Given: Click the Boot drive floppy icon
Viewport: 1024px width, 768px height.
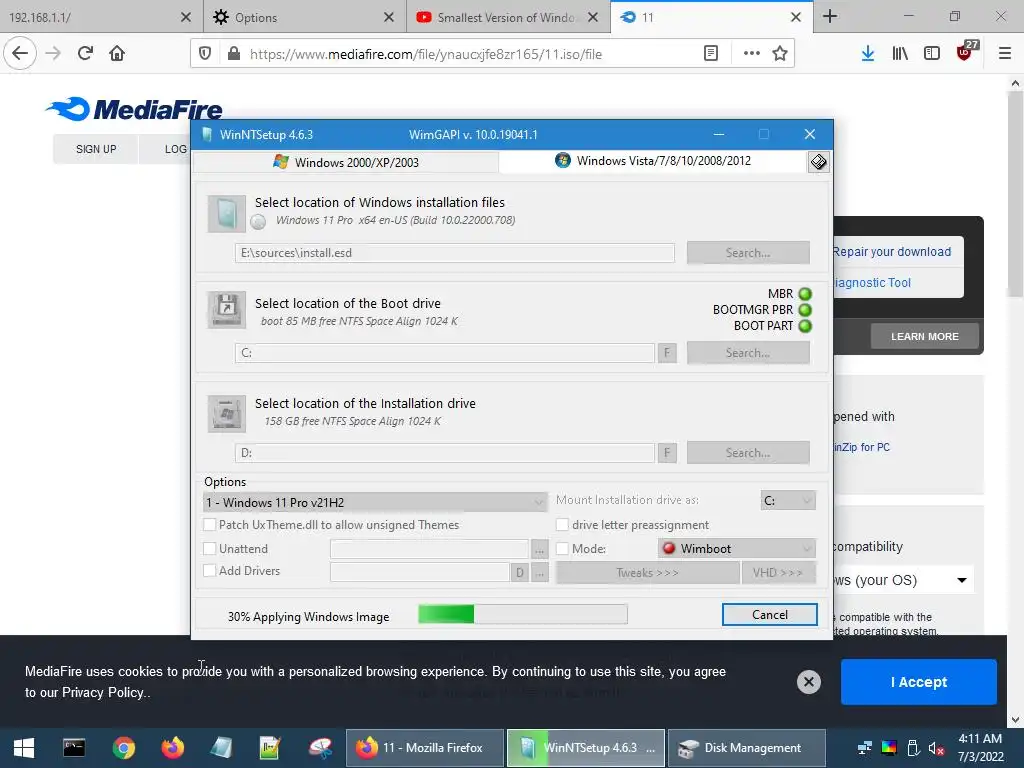Looking at the screenshot, I should point(227,310).
